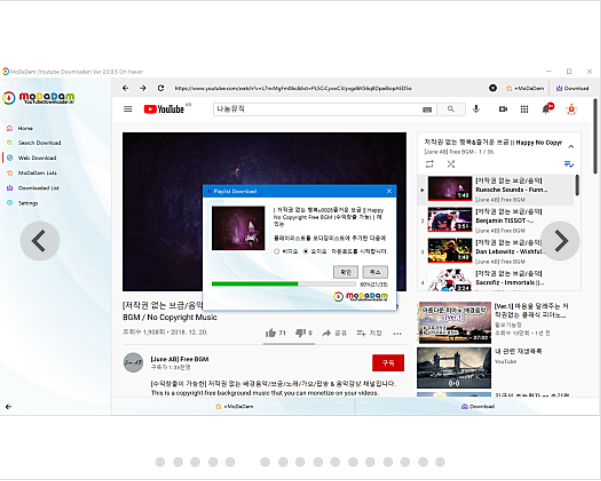This screenshot has width=601, height=481.
Task: Click the page vertical scrollbar
Action: (595, 136)
